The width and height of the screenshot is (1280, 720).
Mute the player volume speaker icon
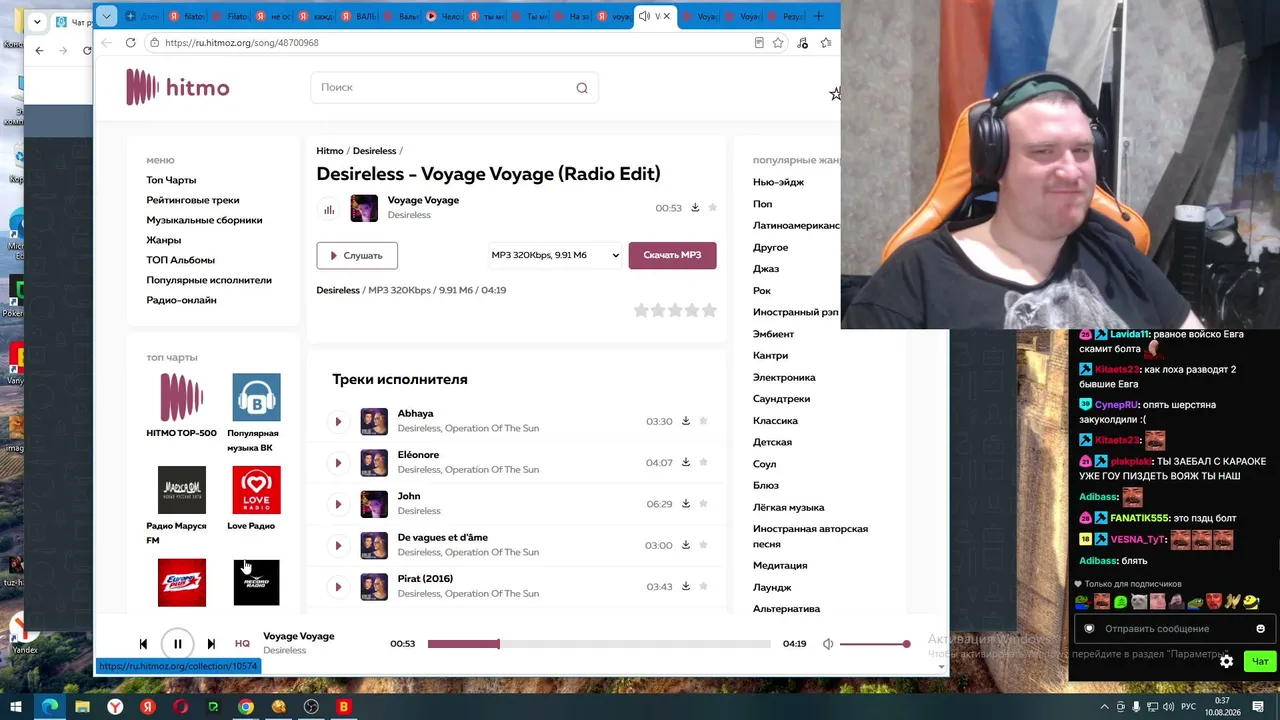828,644
